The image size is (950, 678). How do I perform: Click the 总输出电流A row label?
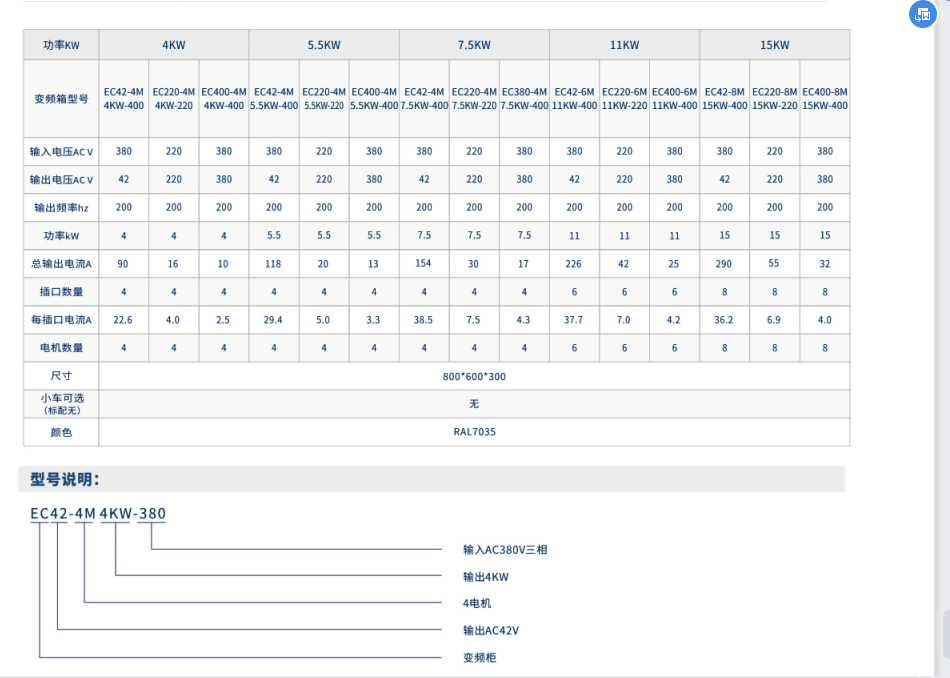tap(61, 264)
